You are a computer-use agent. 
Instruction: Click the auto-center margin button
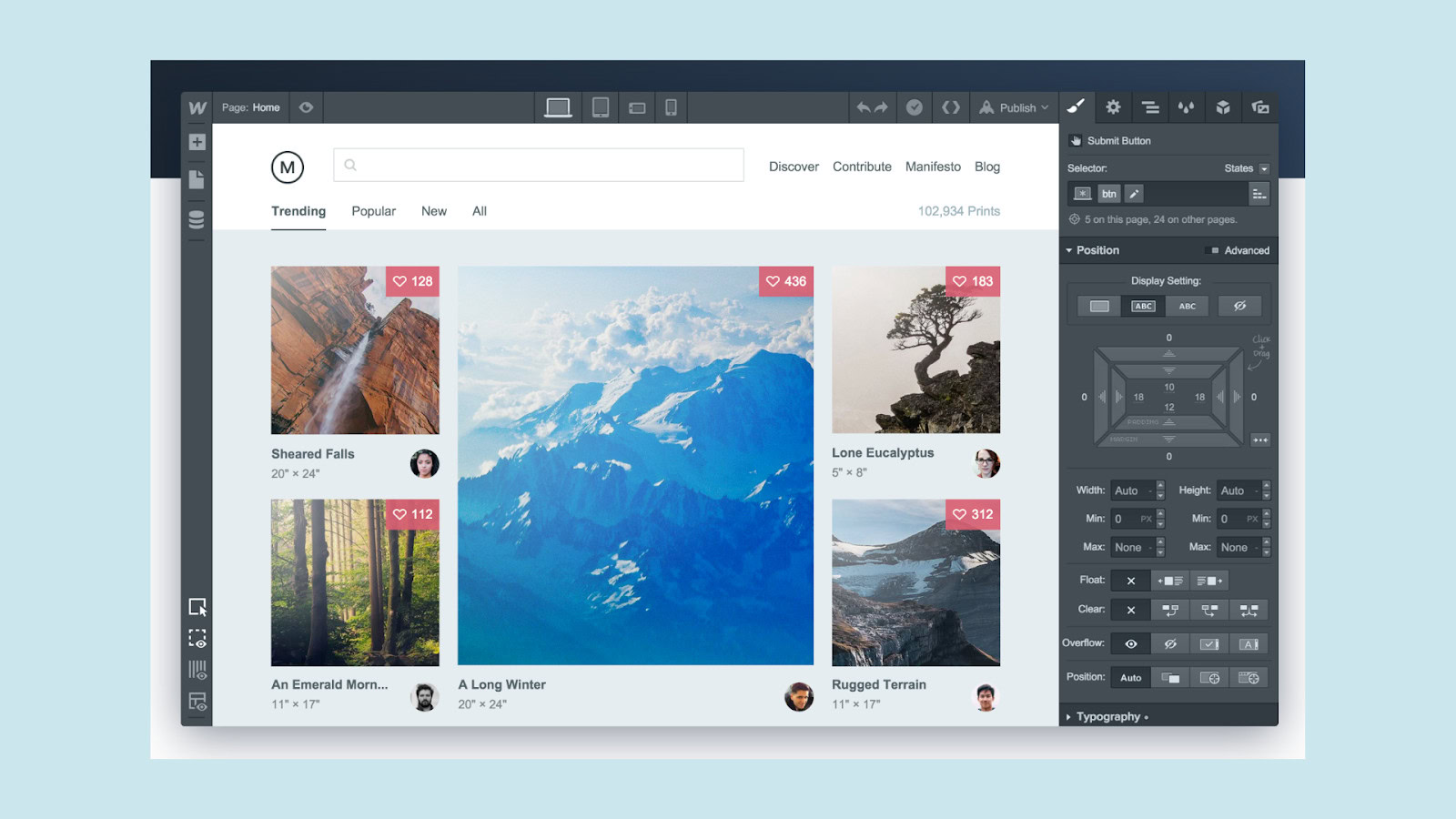point(1260,440)
